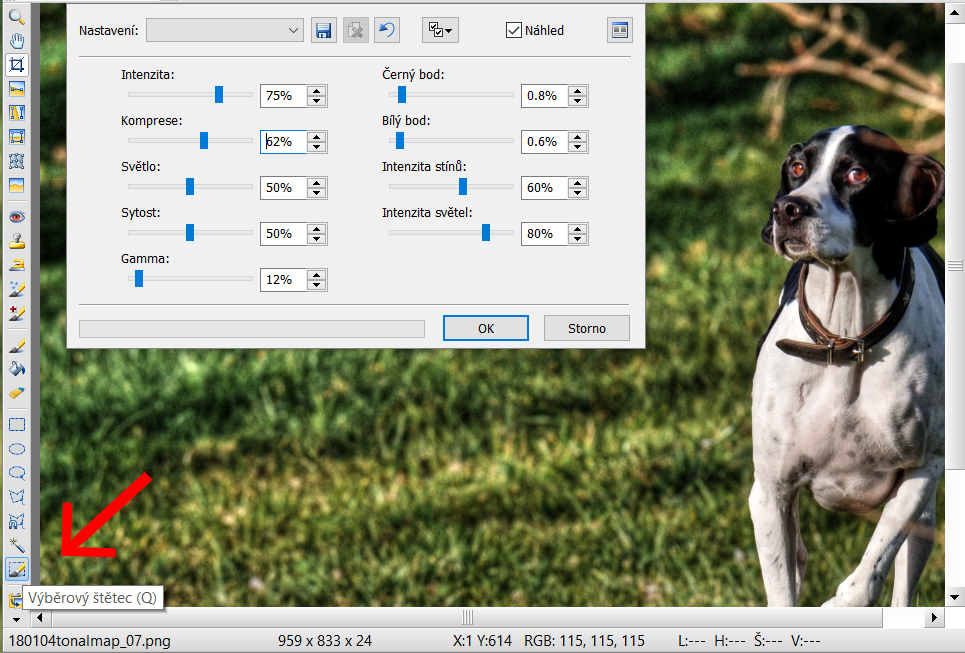Screen dimensions: 965x653
Task: Select the Red eye removal tool
Action: click(x=17, y=217)
